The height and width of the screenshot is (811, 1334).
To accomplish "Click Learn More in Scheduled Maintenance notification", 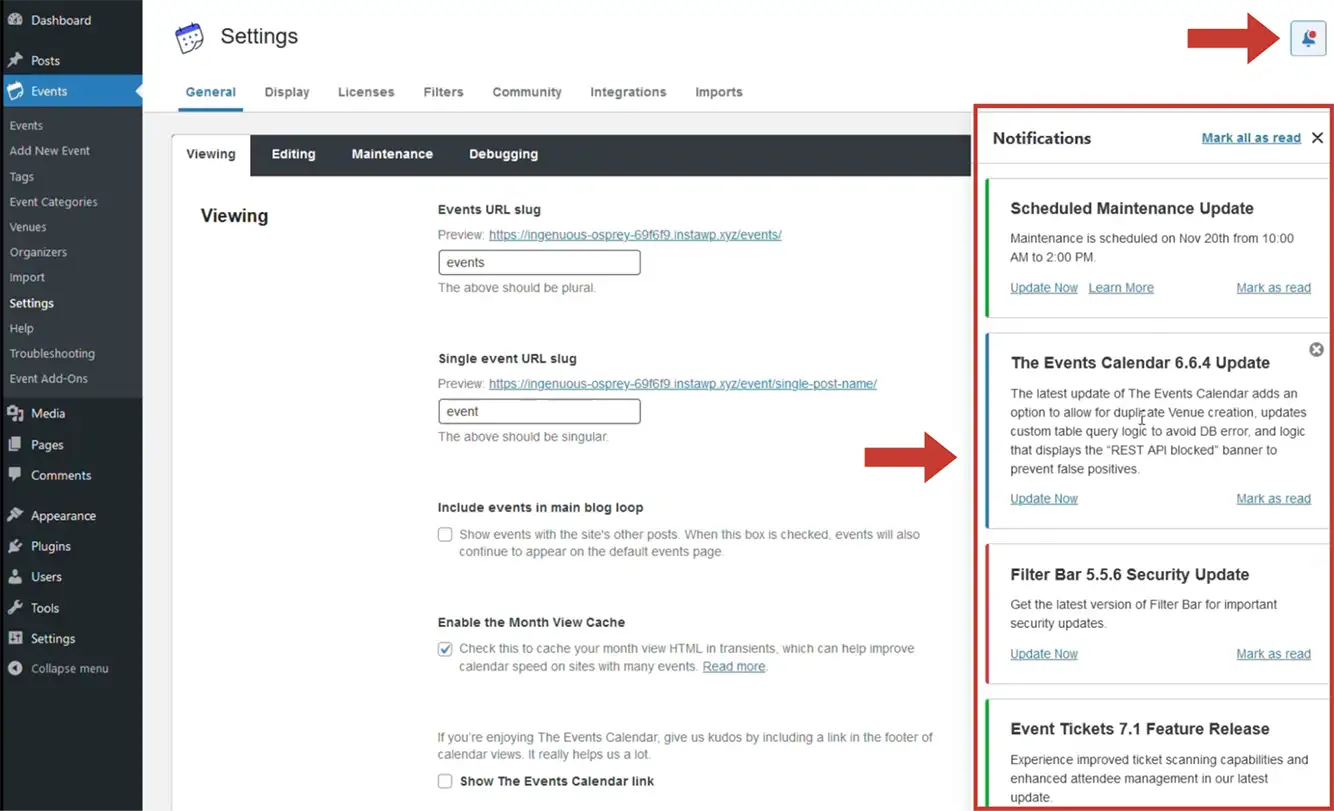I will pos(1120,288).
